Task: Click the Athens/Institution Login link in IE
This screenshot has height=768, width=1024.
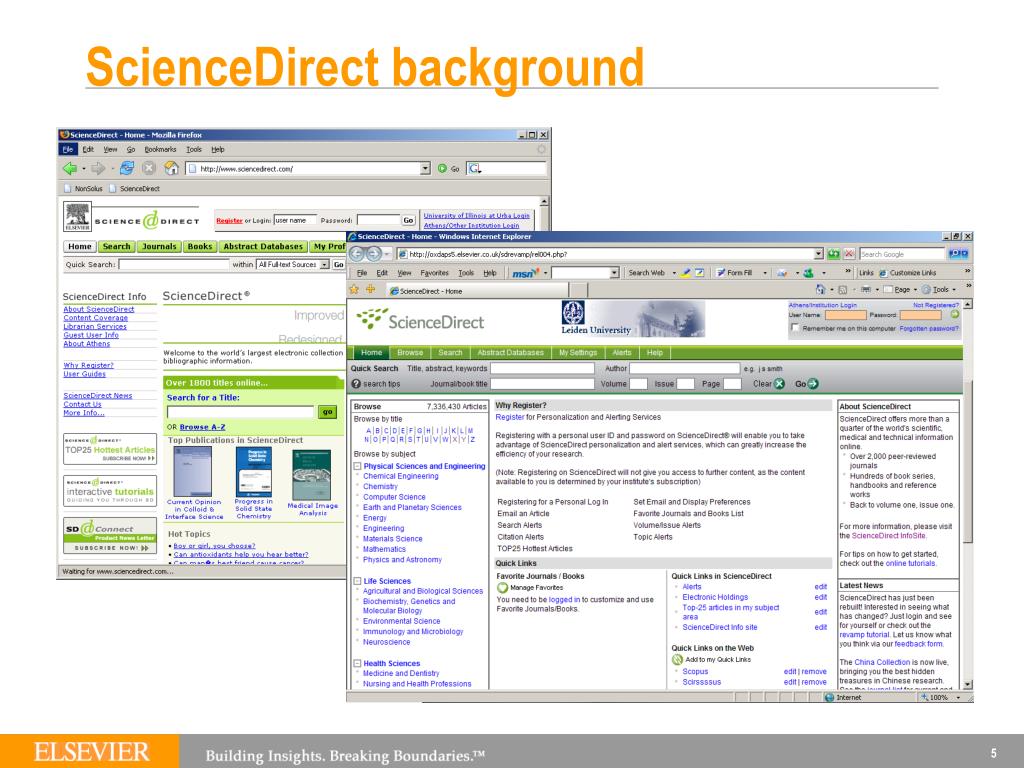Action: tap(822, 305)
